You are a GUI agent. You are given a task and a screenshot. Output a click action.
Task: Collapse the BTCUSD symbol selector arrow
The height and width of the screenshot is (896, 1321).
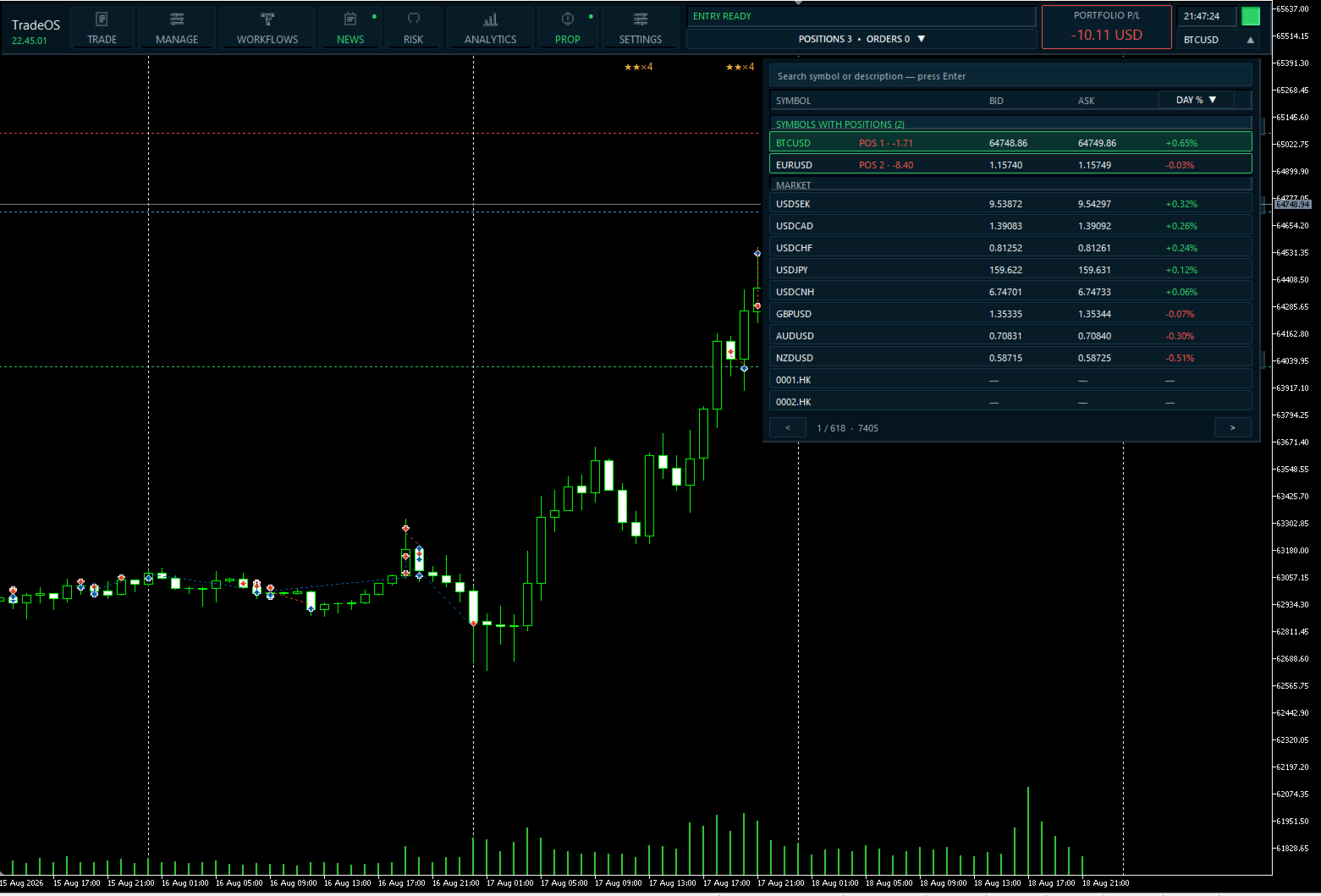pos(1251,40)
